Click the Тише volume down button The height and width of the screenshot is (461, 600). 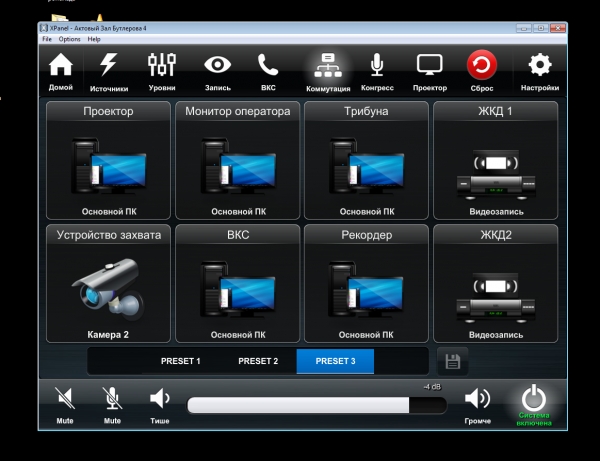tap(160, 403)
